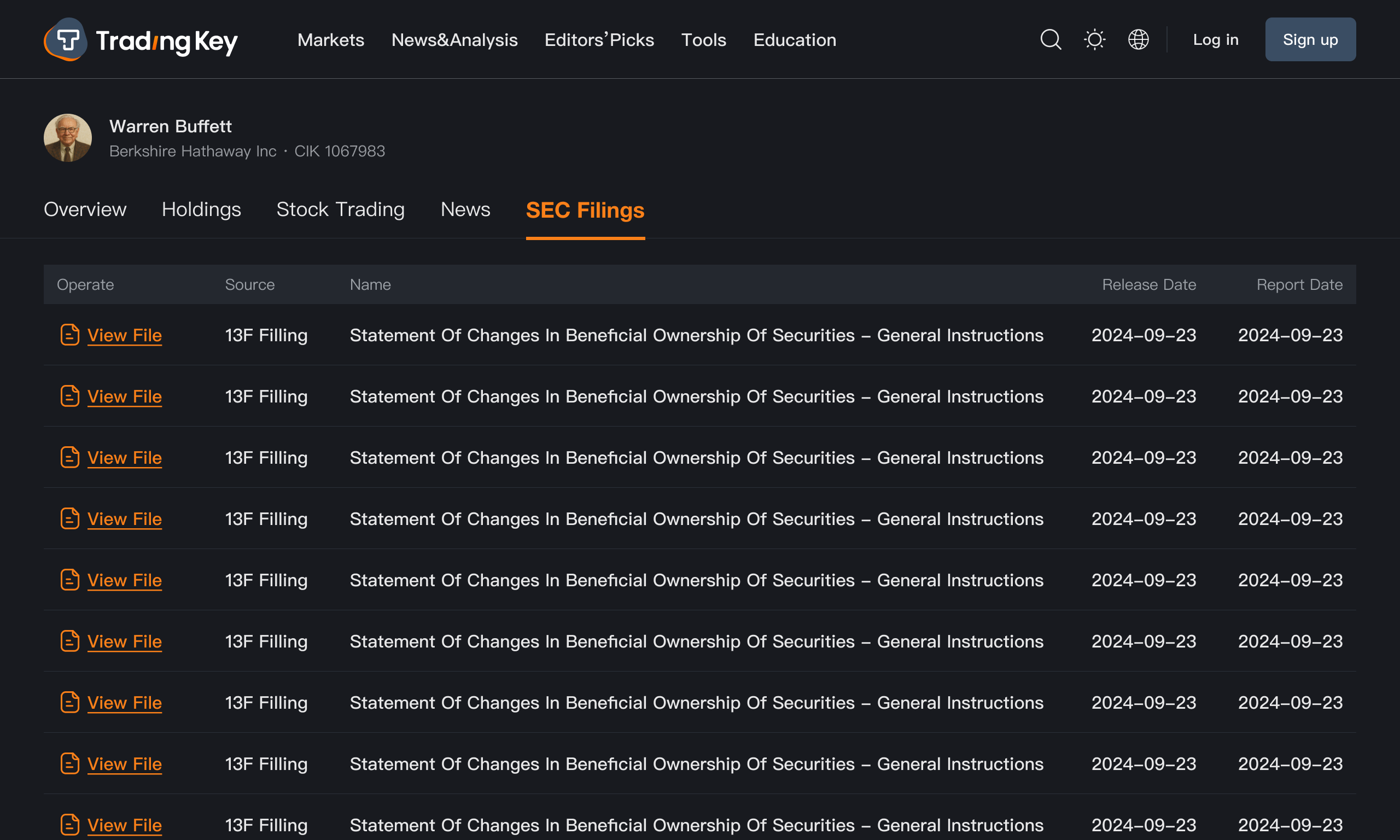
Task: Open View File link in first row
Action: click(125, 335)
